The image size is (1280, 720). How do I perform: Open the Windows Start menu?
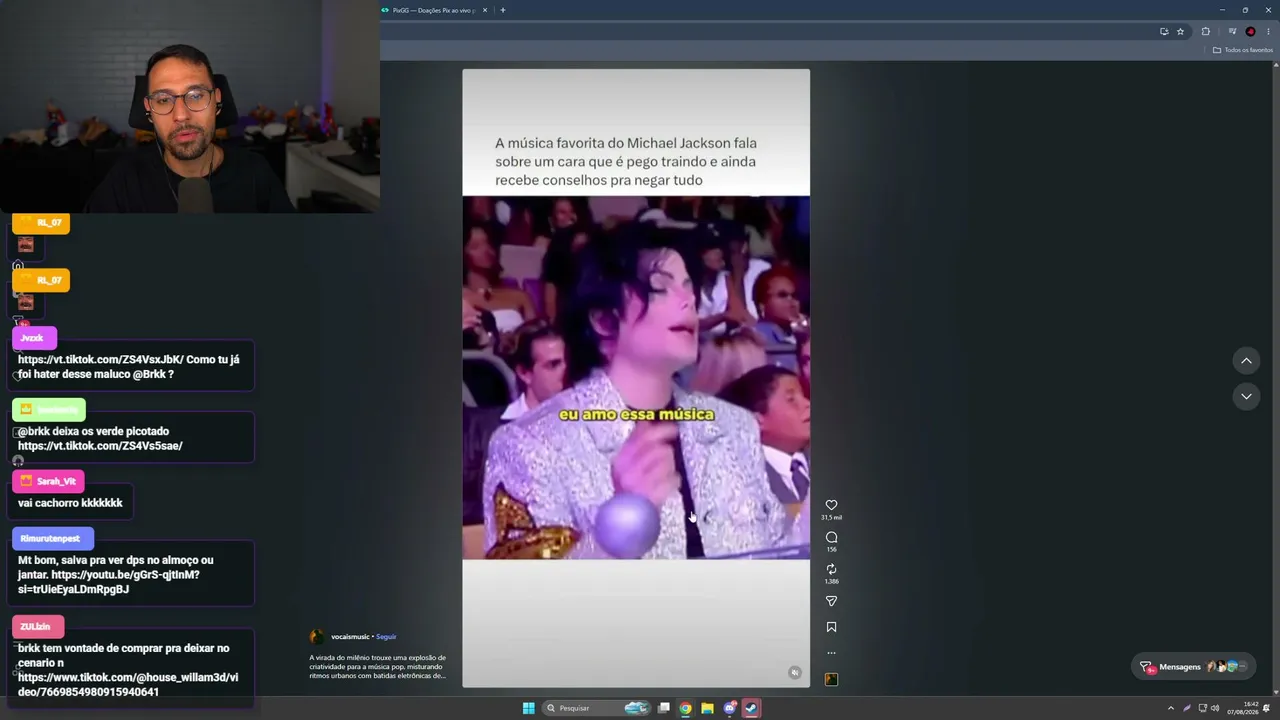528,708
